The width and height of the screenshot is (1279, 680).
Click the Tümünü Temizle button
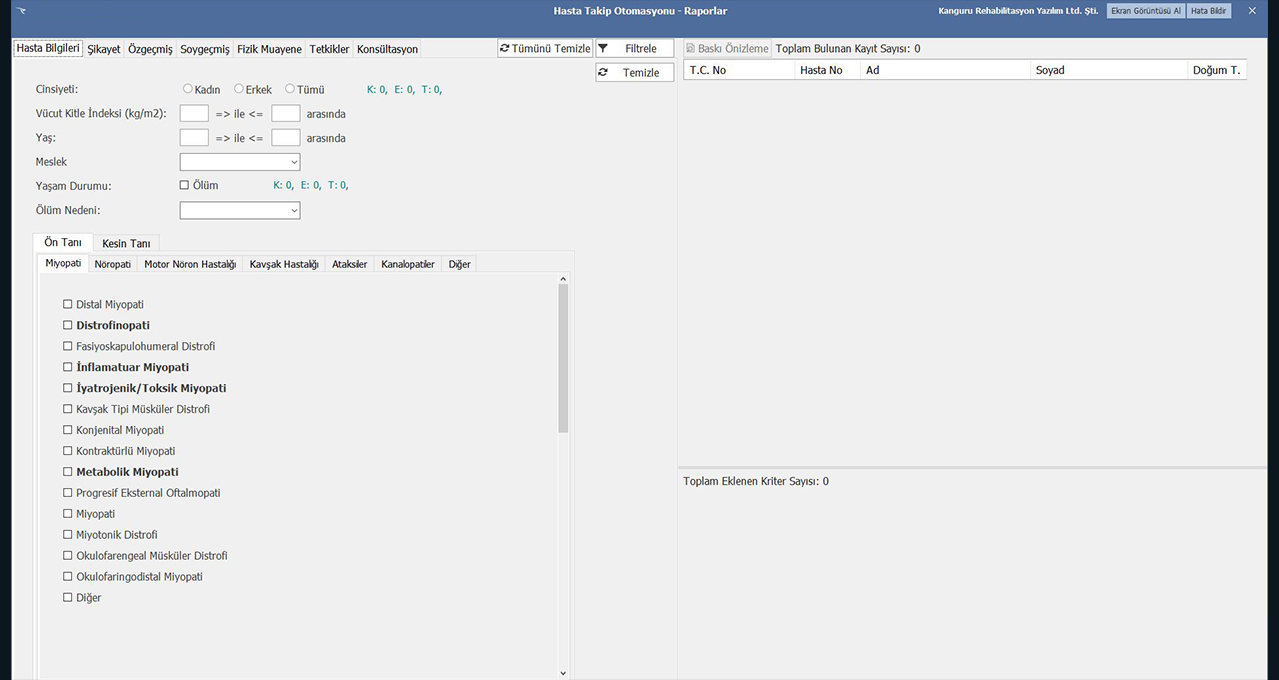coord(545,48)
